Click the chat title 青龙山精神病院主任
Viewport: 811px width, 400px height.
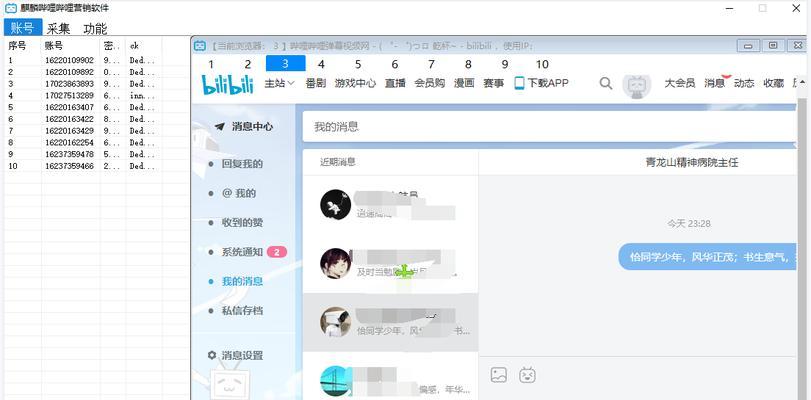click(x=692, y=163)
